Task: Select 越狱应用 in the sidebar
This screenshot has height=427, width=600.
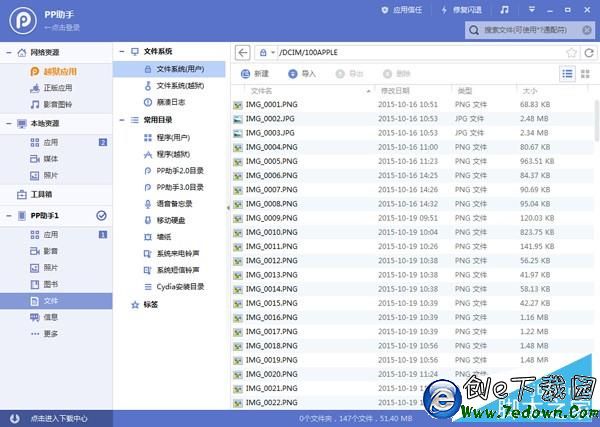Action: tap(58, 71)
